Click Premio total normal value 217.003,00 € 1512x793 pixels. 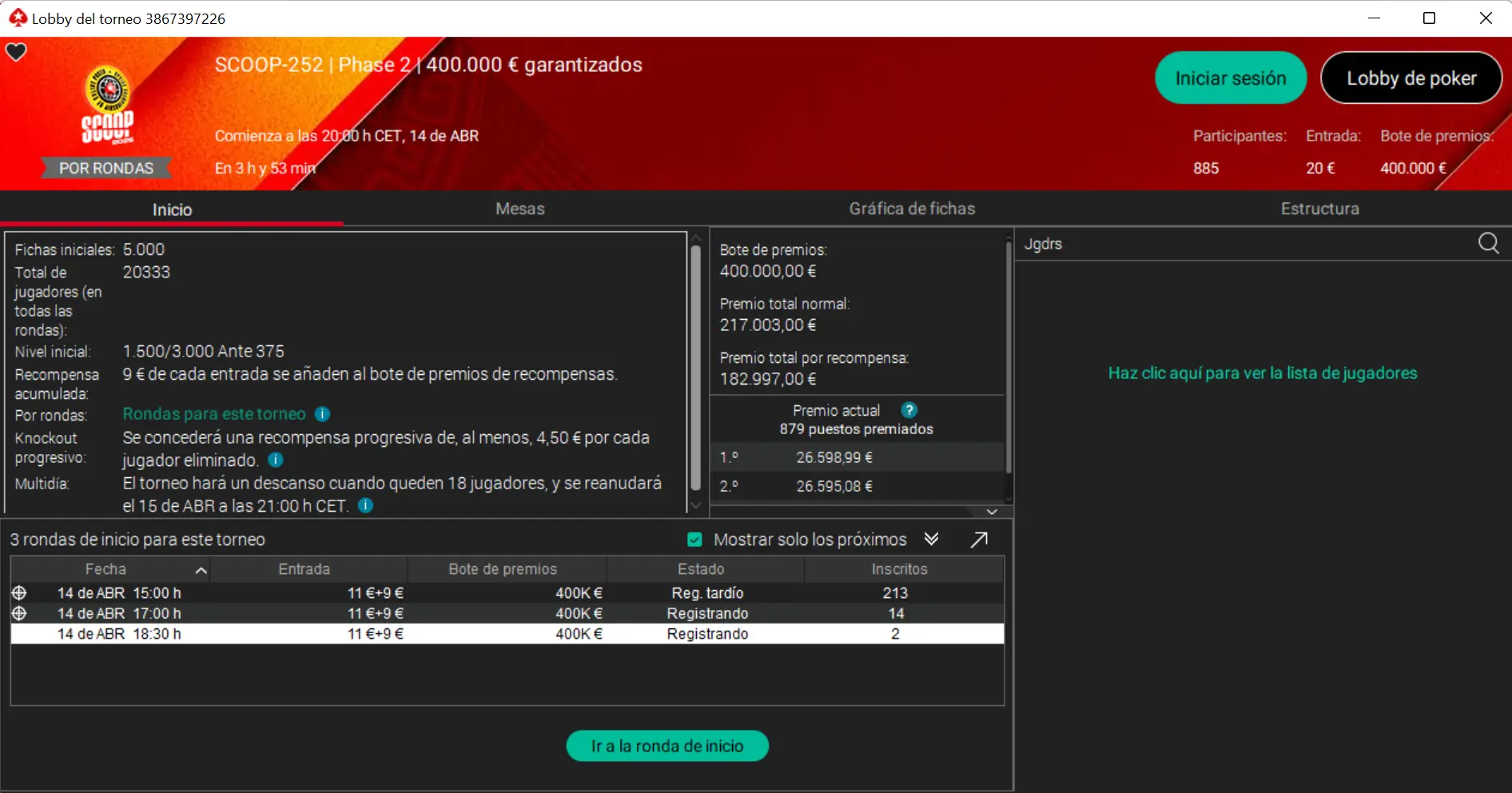768,325
